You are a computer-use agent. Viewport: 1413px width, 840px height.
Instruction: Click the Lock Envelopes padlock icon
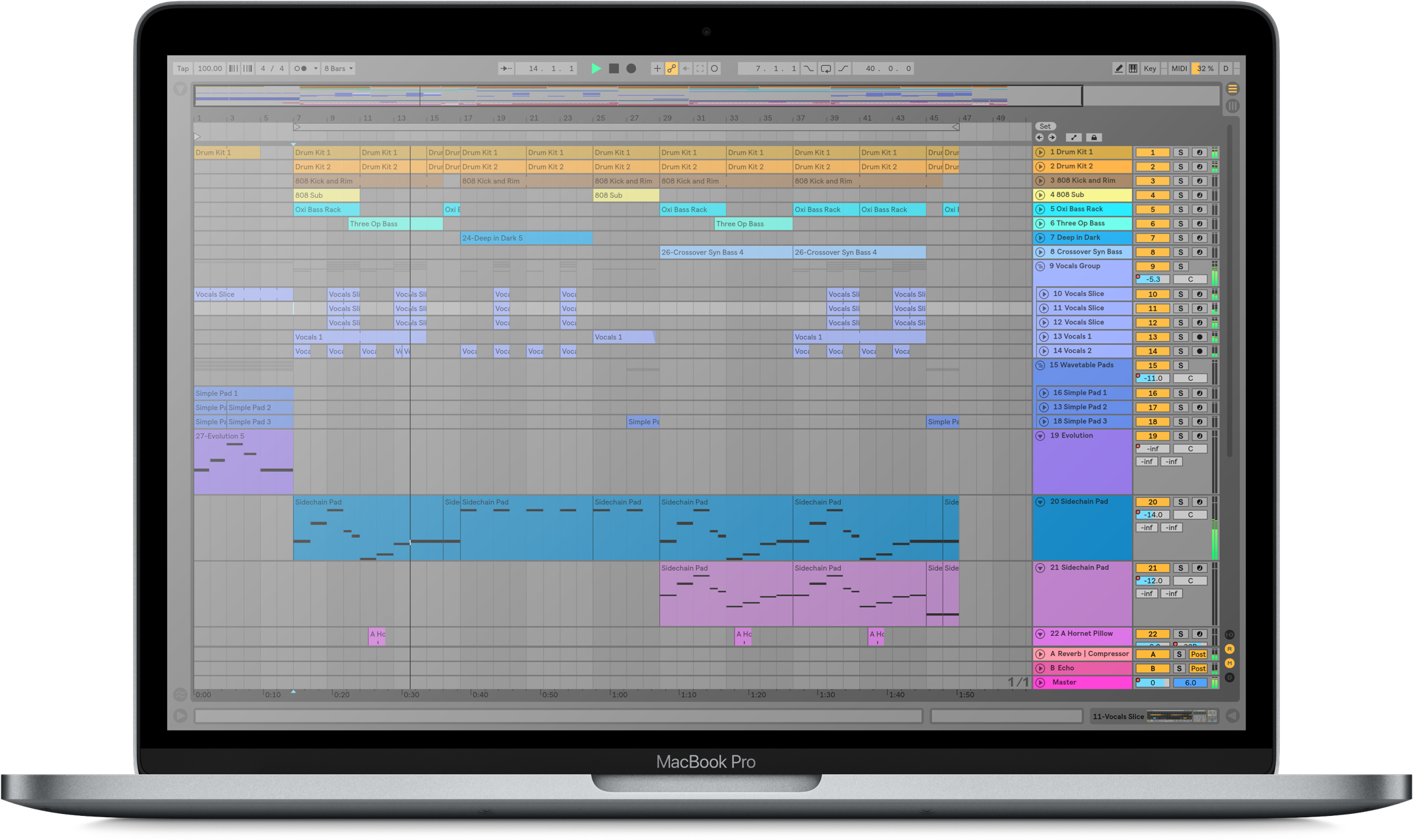tap(1094, 138)
